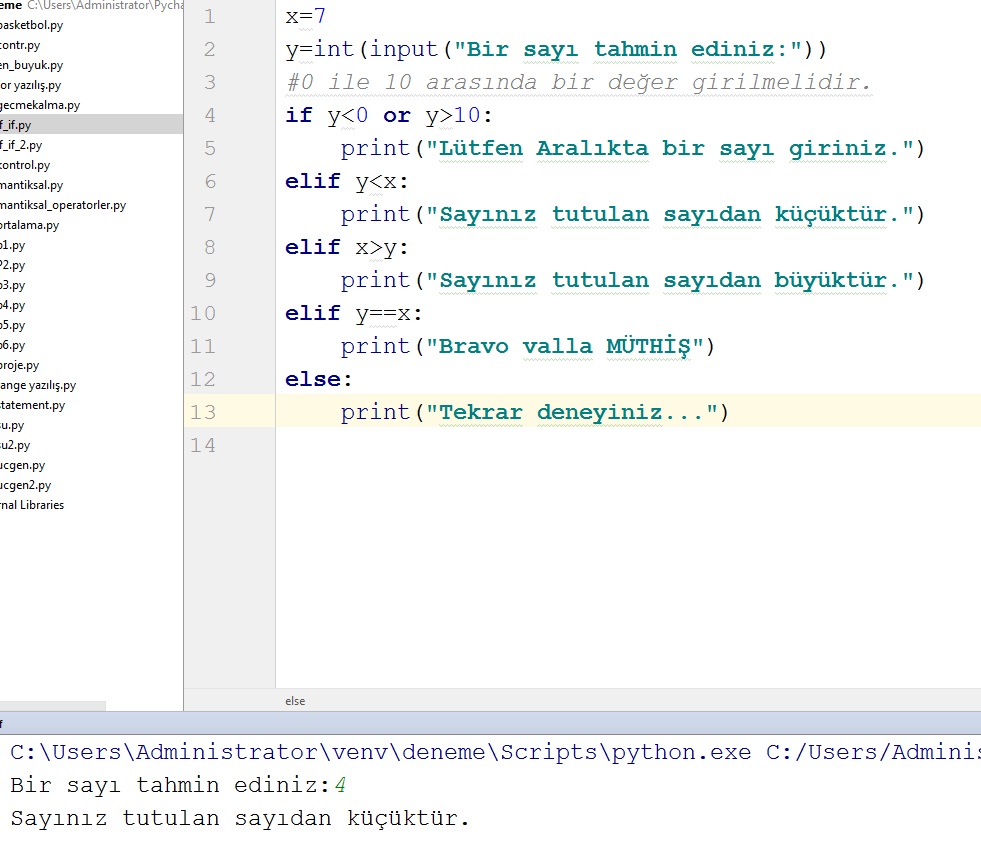The width and height of the screenshot is (981, 851).
Task: Open su.py file
Action: 12,426
